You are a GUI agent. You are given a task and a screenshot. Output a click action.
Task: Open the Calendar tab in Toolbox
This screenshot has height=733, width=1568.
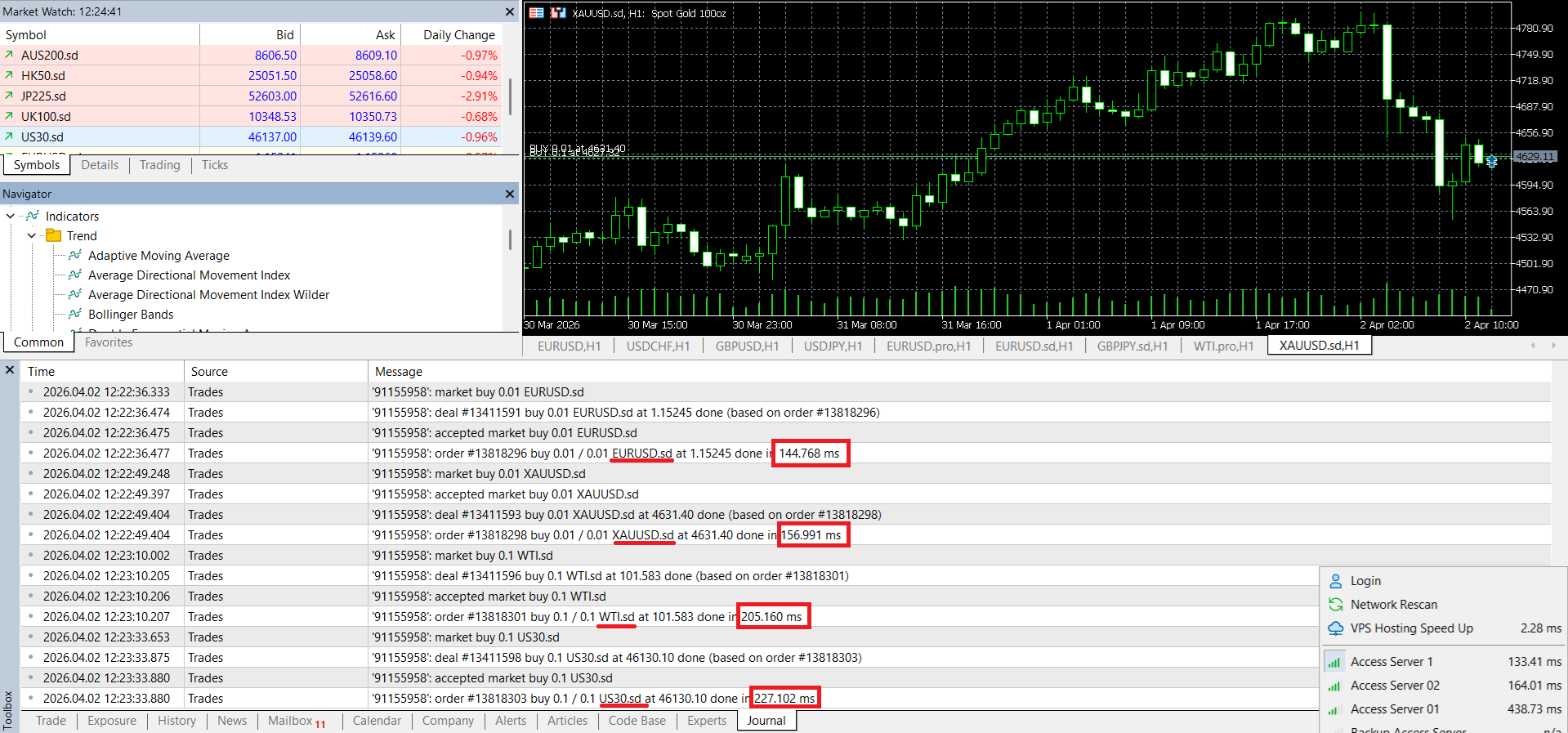point(377,721)
